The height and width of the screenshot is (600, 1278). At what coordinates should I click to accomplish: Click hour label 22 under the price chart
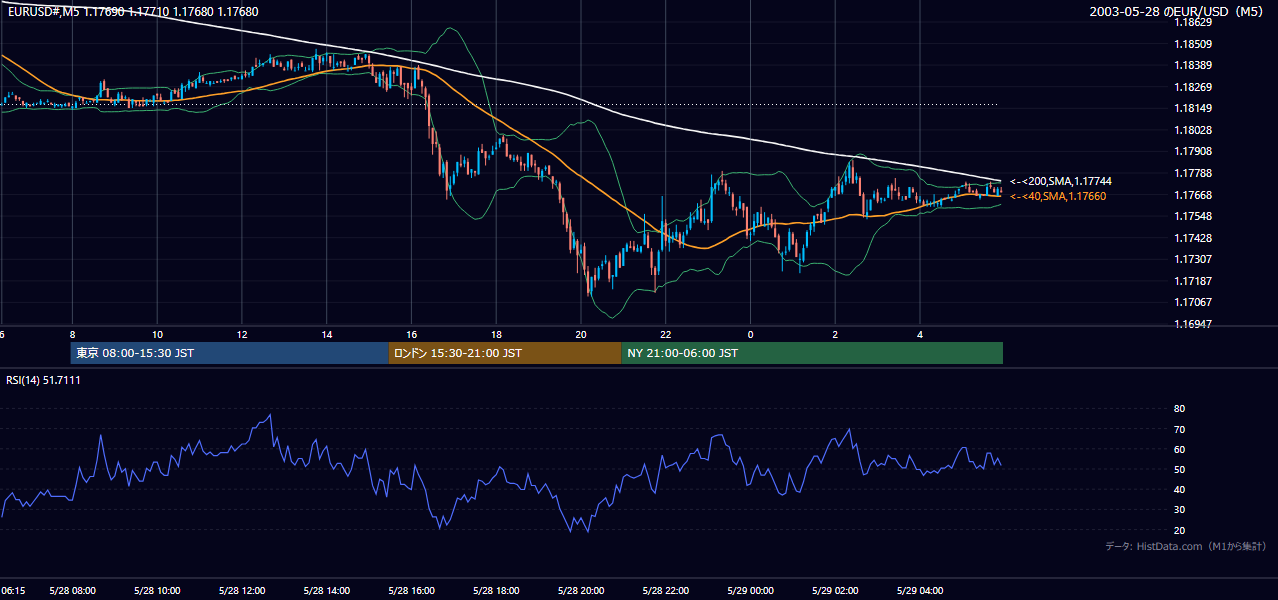[666, 334]
